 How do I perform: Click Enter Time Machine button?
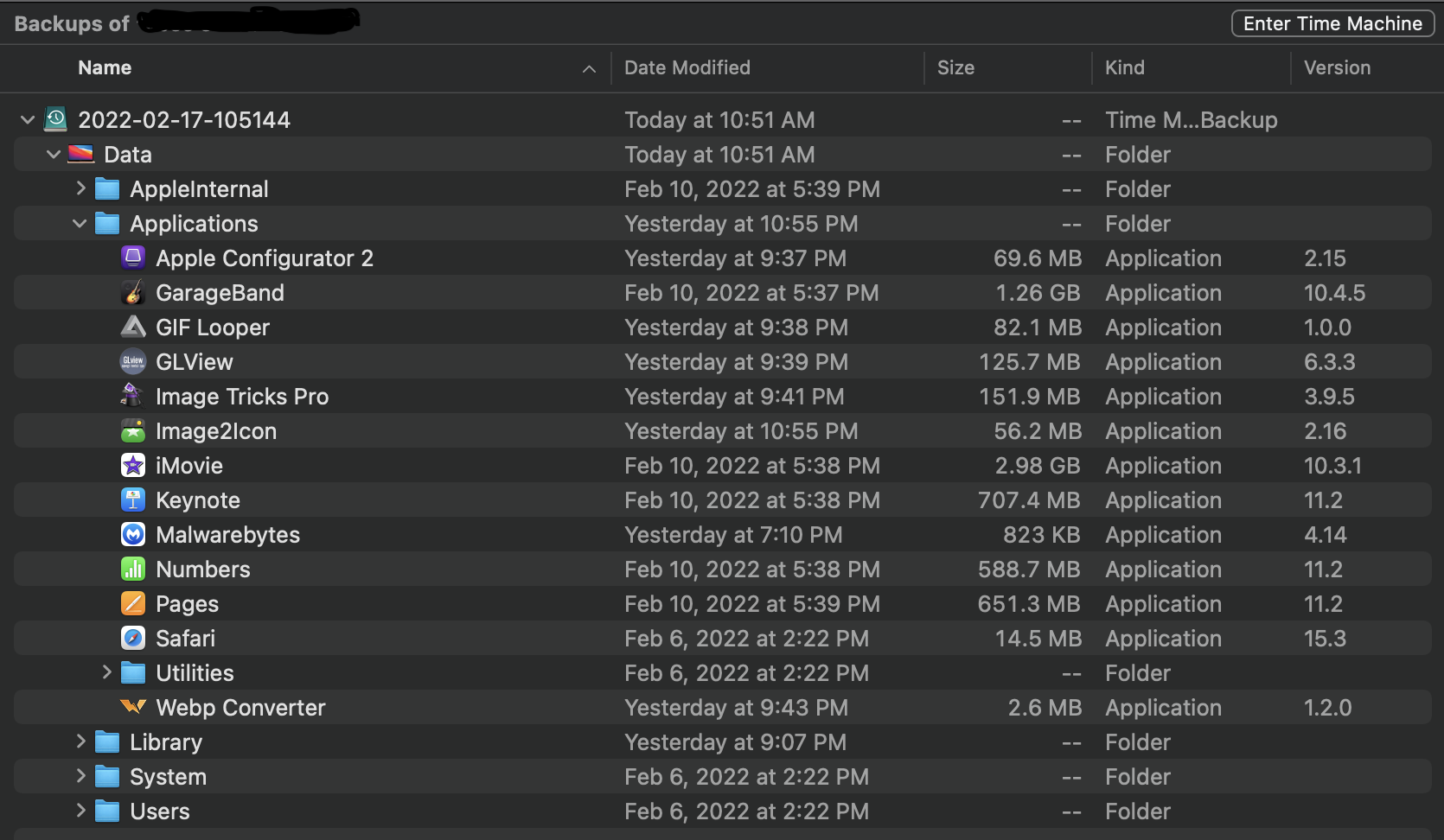click(x=1332, y=24)
